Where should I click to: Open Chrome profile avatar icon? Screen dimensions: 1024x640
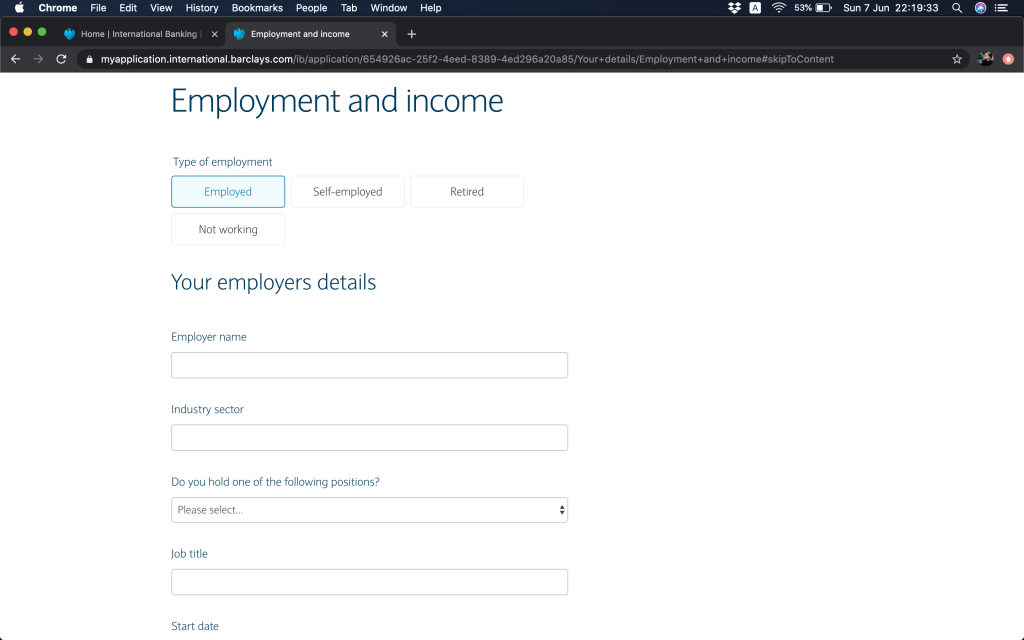tap(985, 59)
